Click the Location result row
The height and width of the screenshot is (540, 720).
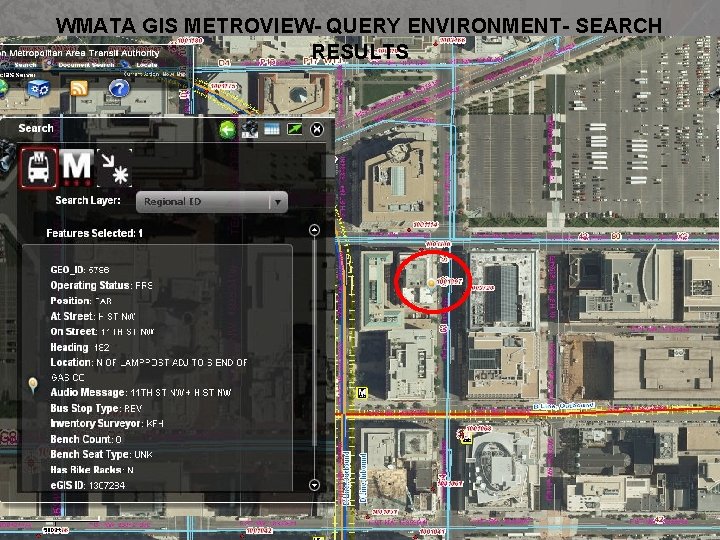pyautogui.click(x=149, y=370)
